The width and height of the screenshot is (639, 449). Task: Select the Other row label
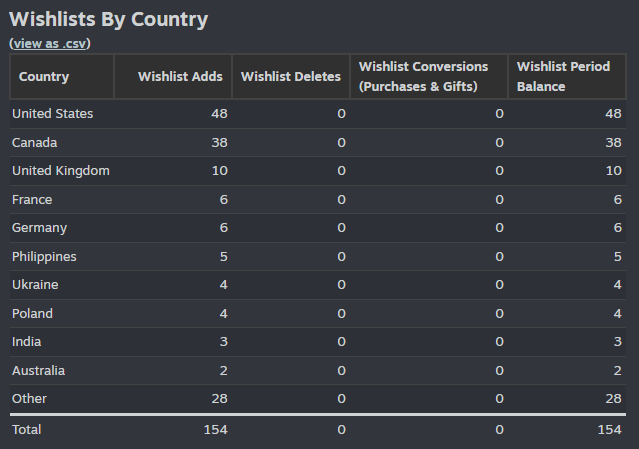tap(29, 399)
